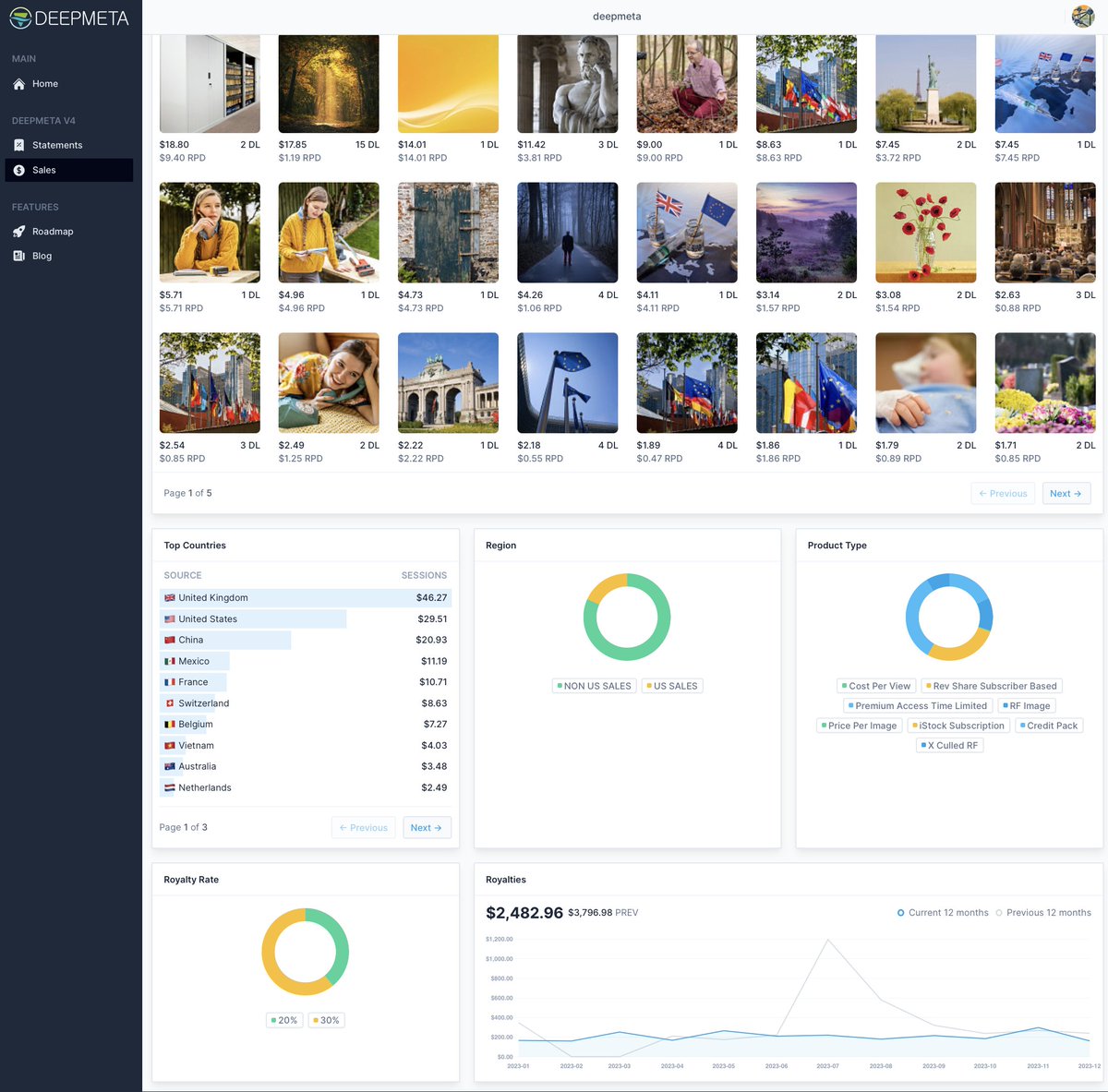This screenshot has height=1092, width=1108.
Task: Click Next in the Top Countries pagination
Action: tap(427, 827)
